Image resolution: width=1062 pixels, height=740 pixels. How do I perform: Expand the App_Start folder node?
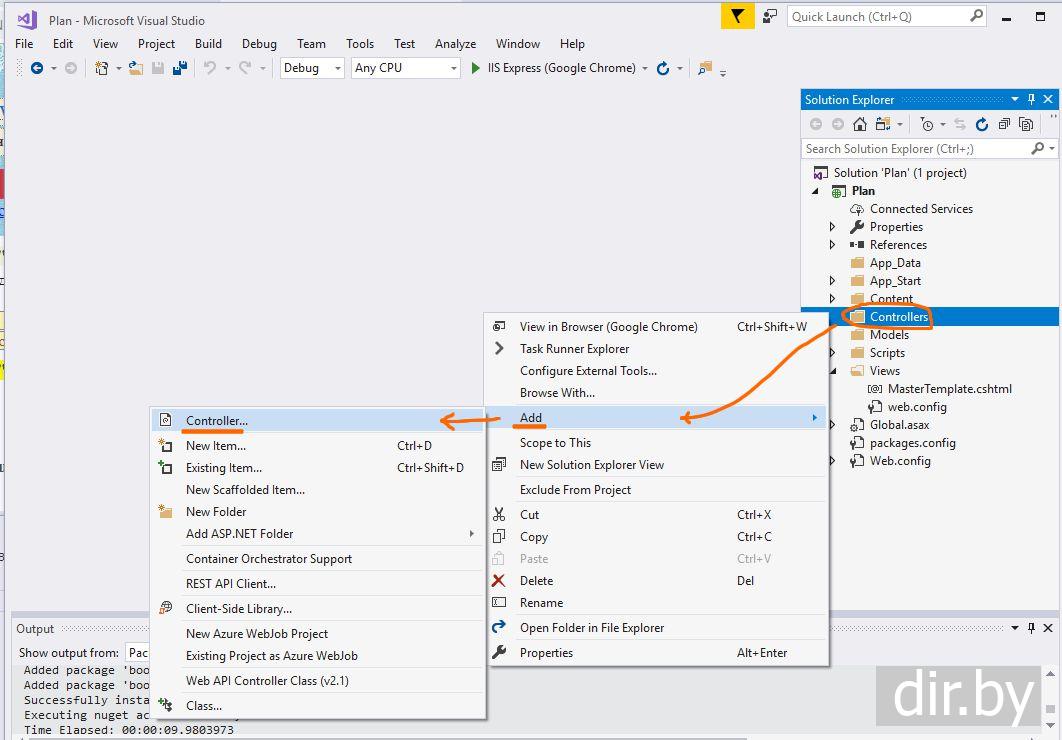point(833,281)
